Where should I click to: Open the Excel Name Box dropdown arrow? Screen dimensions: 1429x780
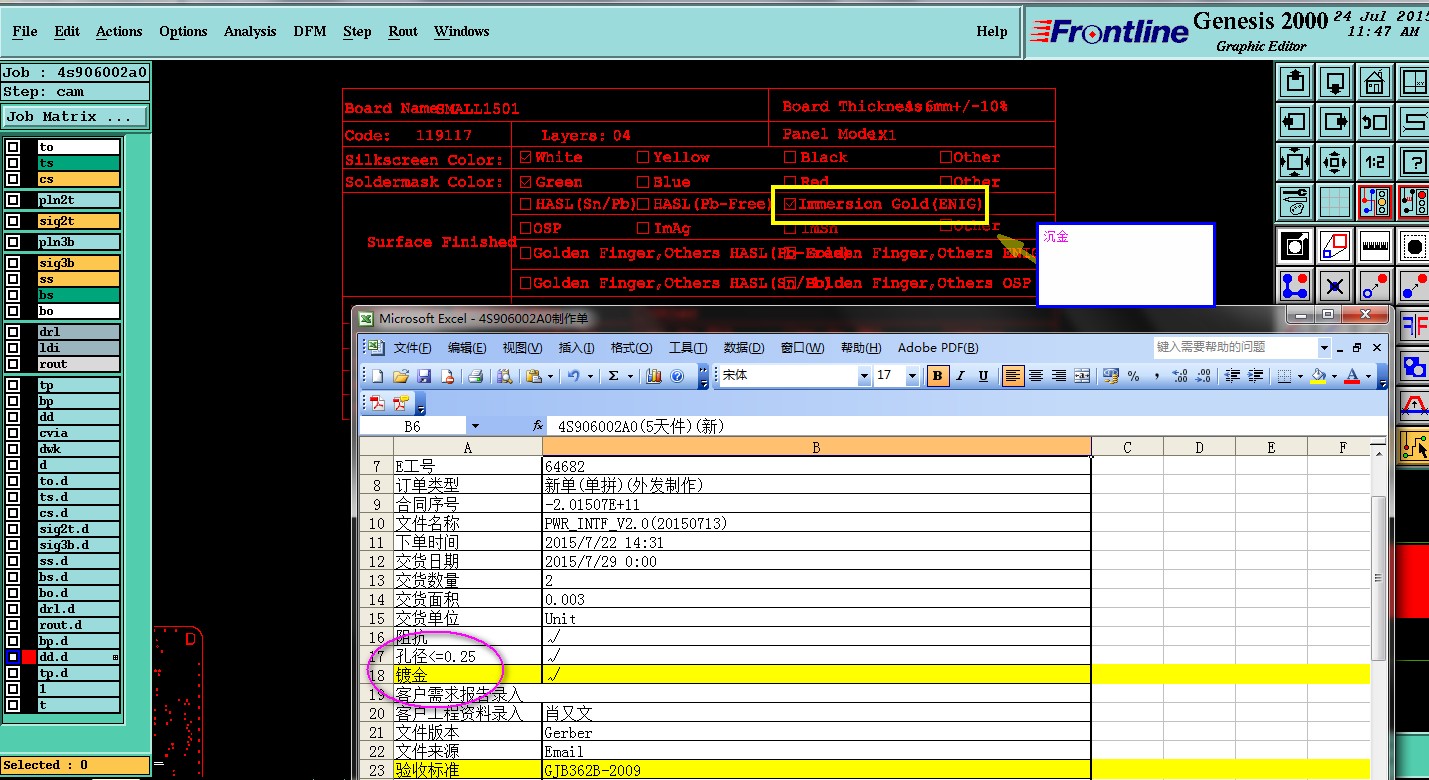475,426
